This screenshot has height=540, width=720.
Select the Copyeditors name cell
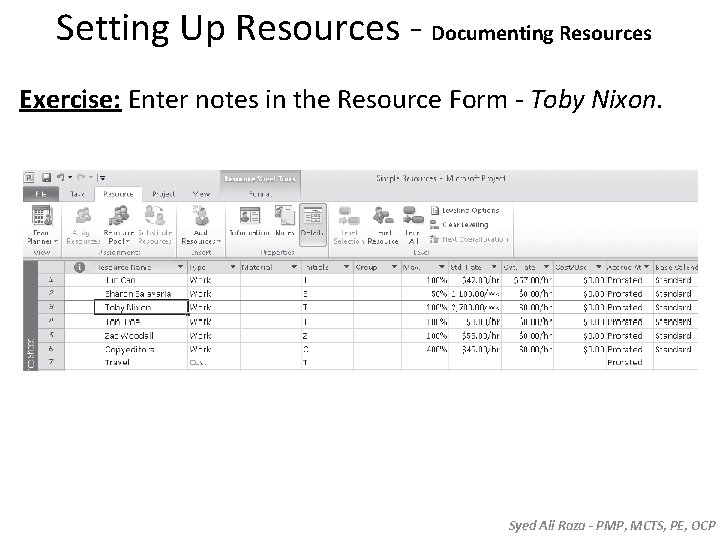tap(141, 349)
